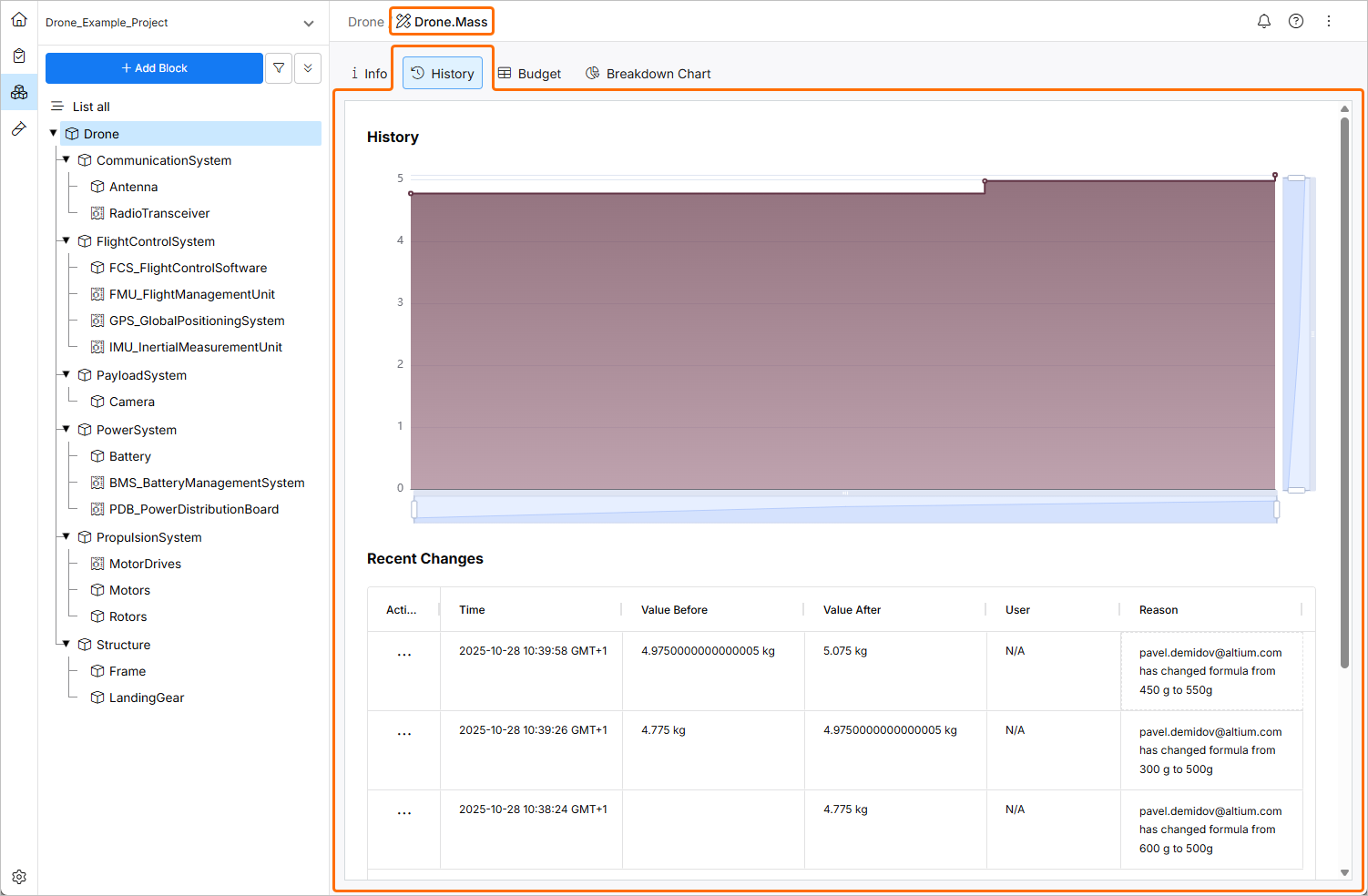Open the tasks clipboard icon in sidebar
The image size is (1368, 896).
19,55
